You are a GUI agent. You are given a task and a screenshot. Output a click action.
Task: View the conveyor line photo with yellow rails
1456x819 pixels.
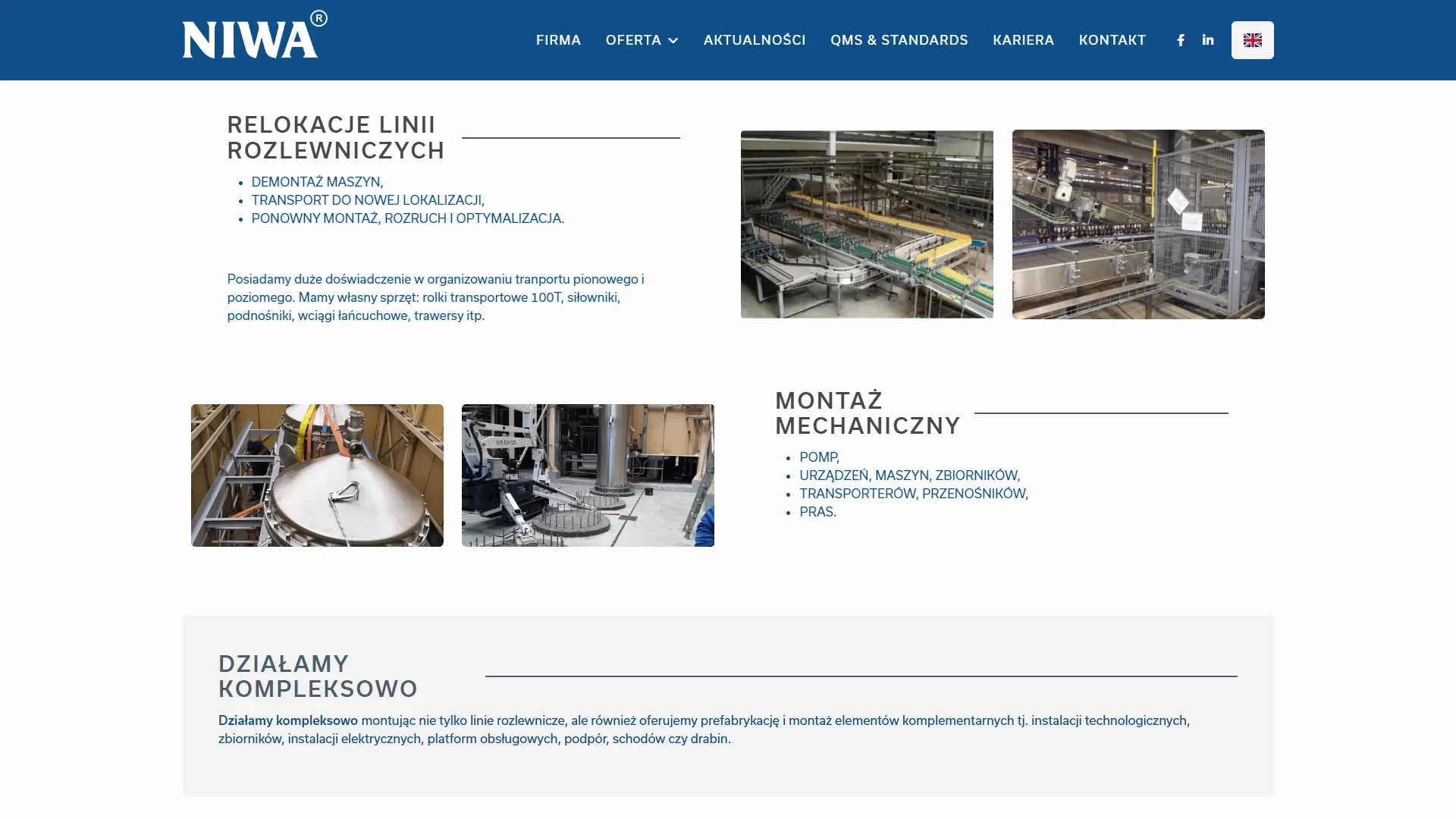(867, 224)
